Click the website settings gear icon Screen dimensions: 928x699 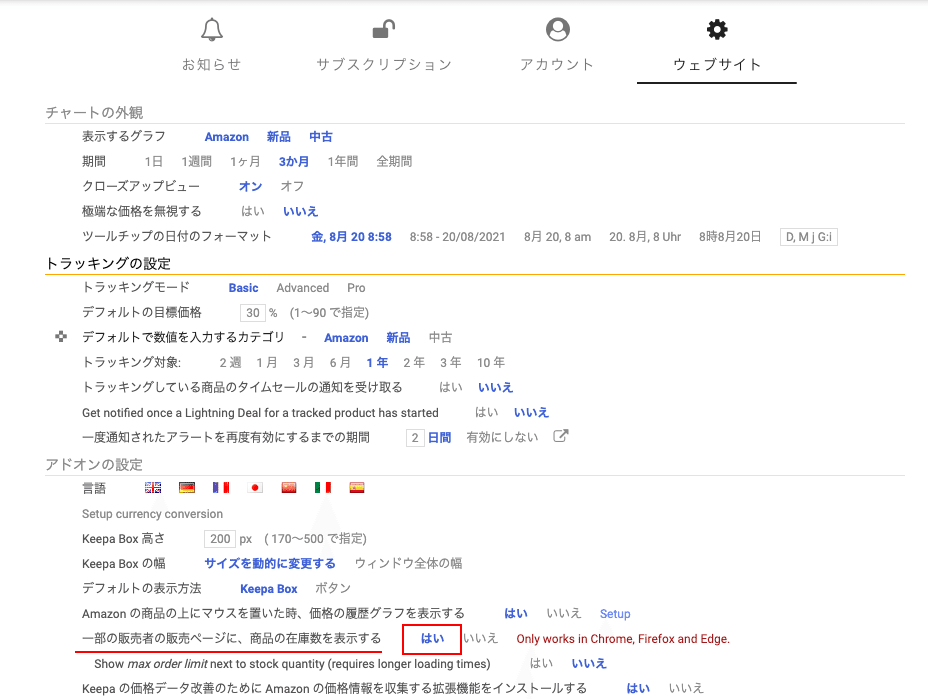(x=716, y=29)
